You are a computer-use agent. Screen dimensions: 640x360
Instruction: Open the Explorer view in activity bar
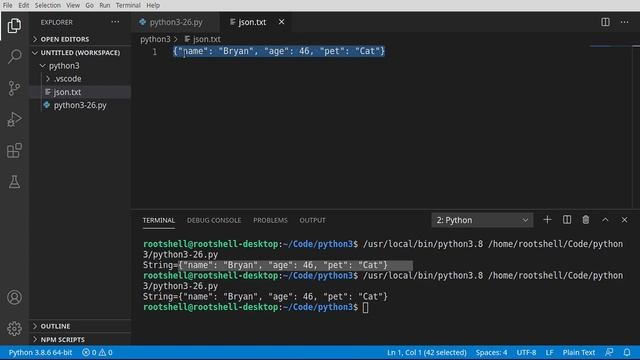tap(14, 26)
